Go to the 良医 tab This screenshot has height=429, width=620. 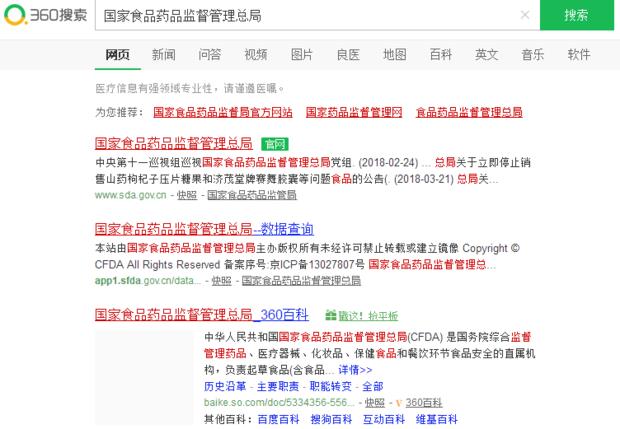coord(348,55)
